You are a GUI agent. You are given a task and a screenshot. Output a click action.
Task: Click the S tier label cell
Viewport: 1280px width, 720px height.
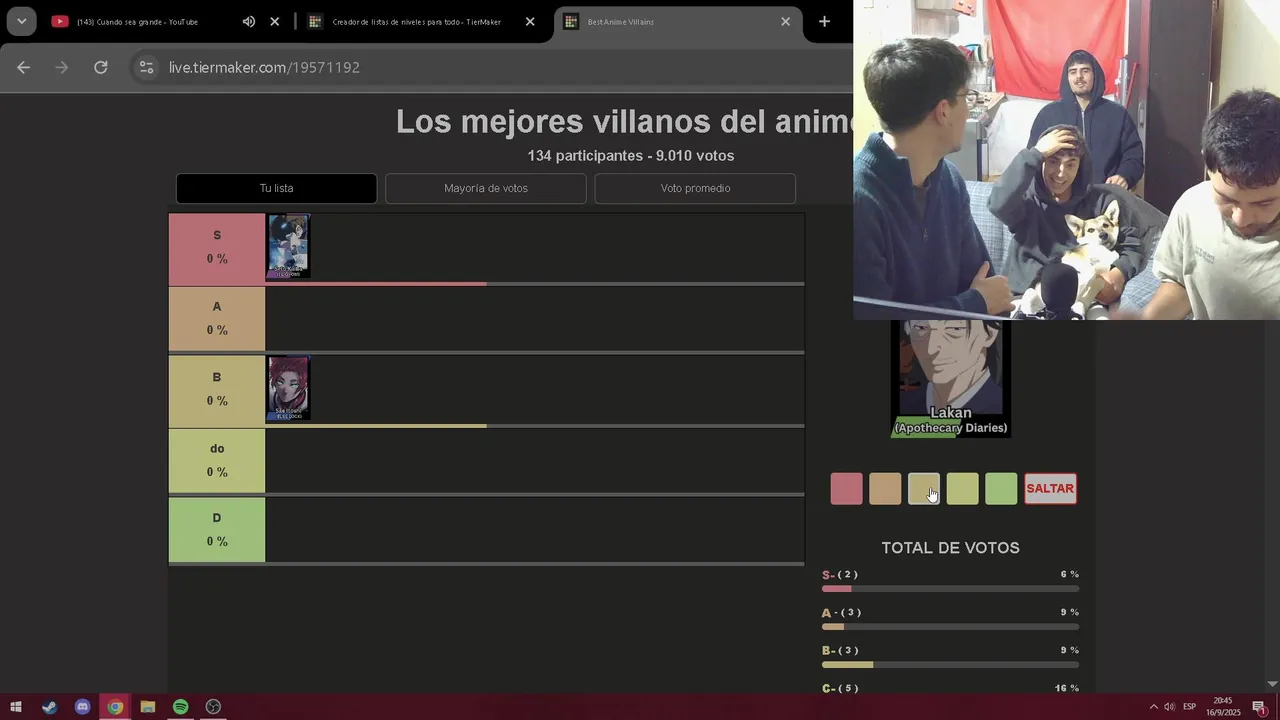pyautogui.click(x=217, y=247)
